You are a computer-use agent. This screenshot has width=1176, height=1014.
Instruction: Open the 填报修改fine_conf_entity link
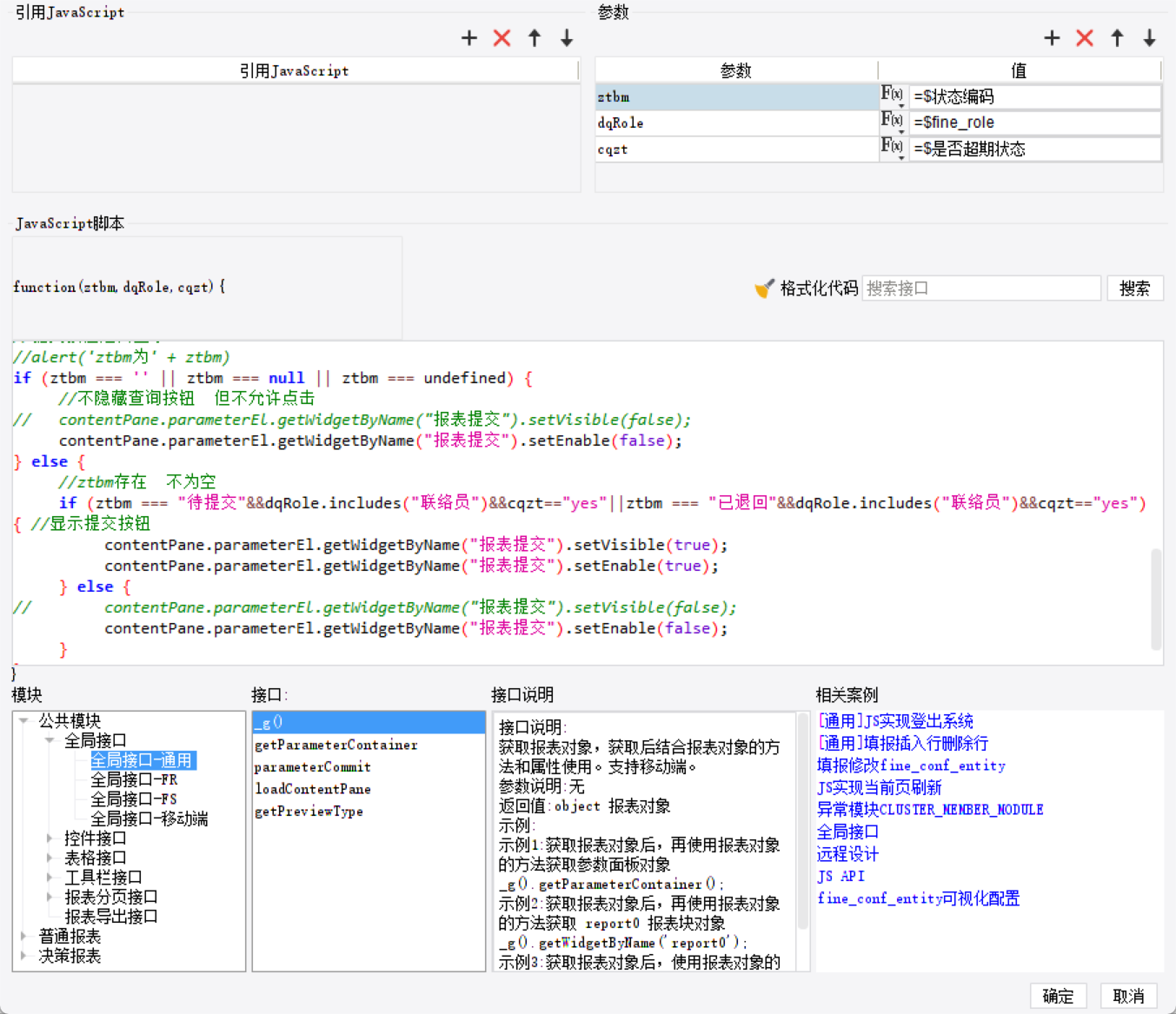911,765
